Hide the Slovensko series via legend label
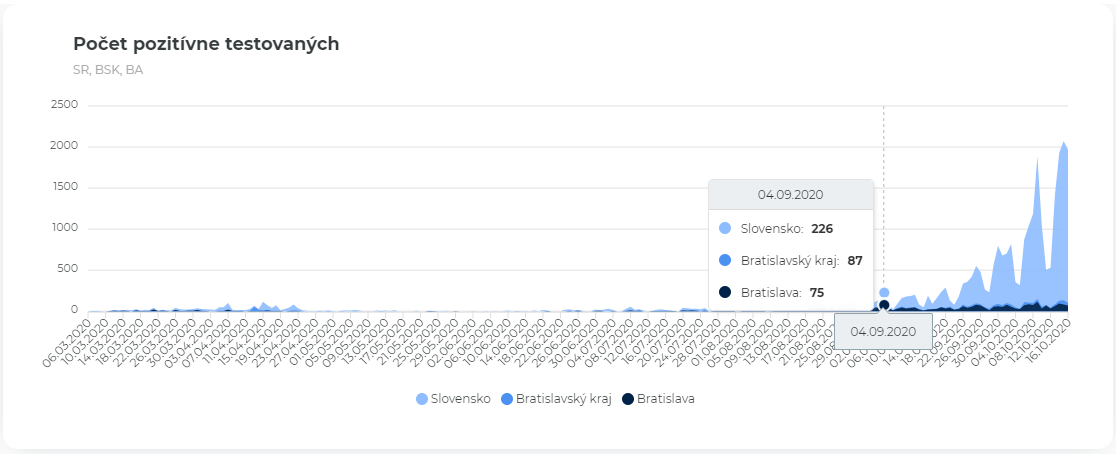Viewport: 1116px width, 454px height. [x=460, y=399]
